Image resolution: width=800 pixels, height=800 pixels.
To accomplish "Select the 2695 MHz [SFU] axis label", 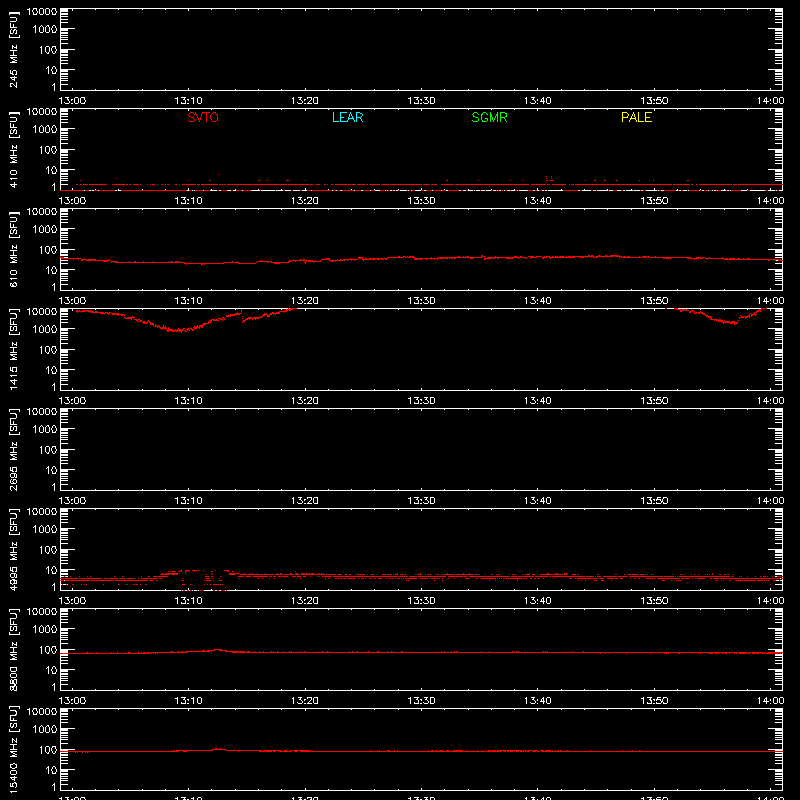I will 13,449.
